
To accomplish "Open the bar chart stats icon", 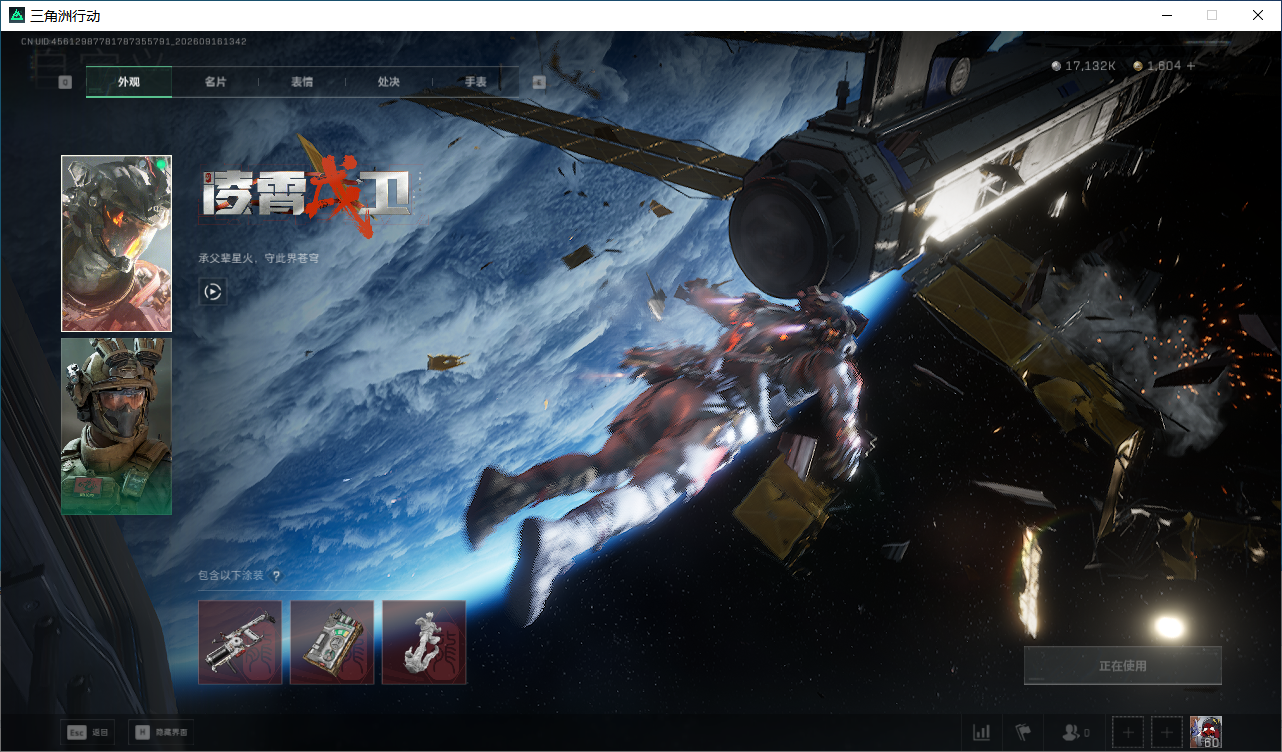I will click(x=982, y=733).
